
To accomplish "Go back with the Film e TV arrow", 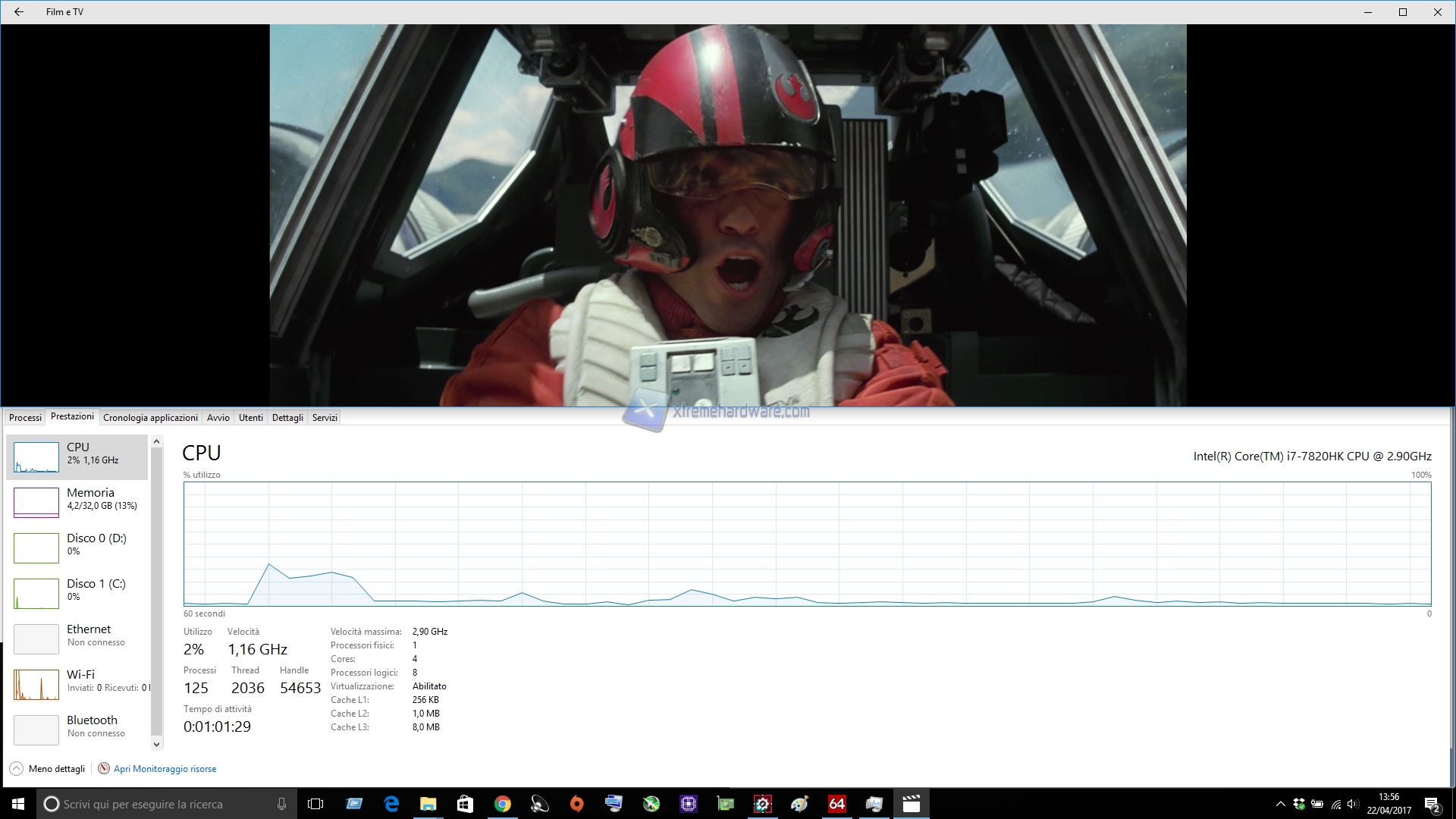I will [19, 12].
